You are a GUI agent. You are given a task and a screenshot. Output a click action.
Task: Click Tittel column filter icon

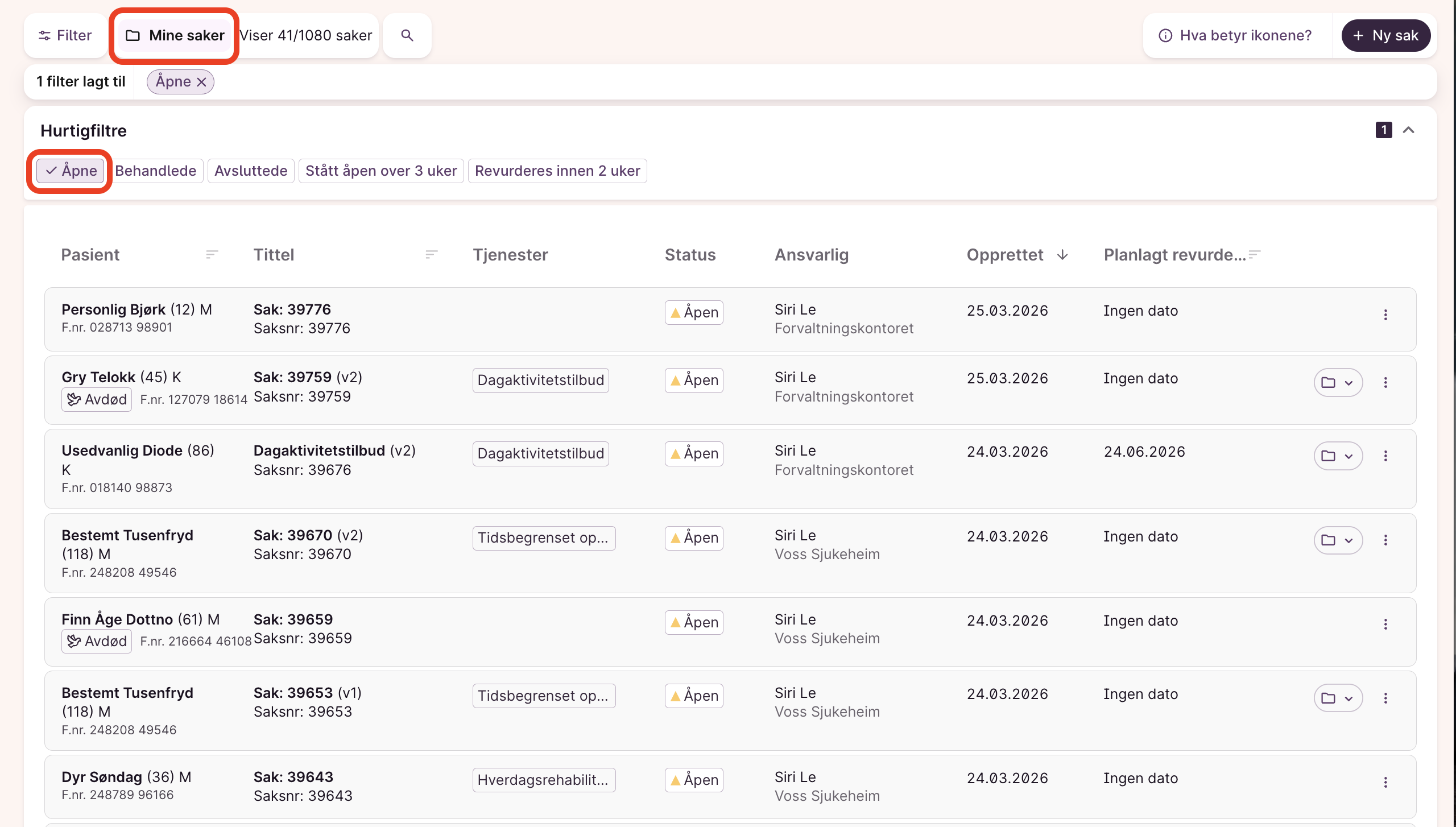point(431,254)
